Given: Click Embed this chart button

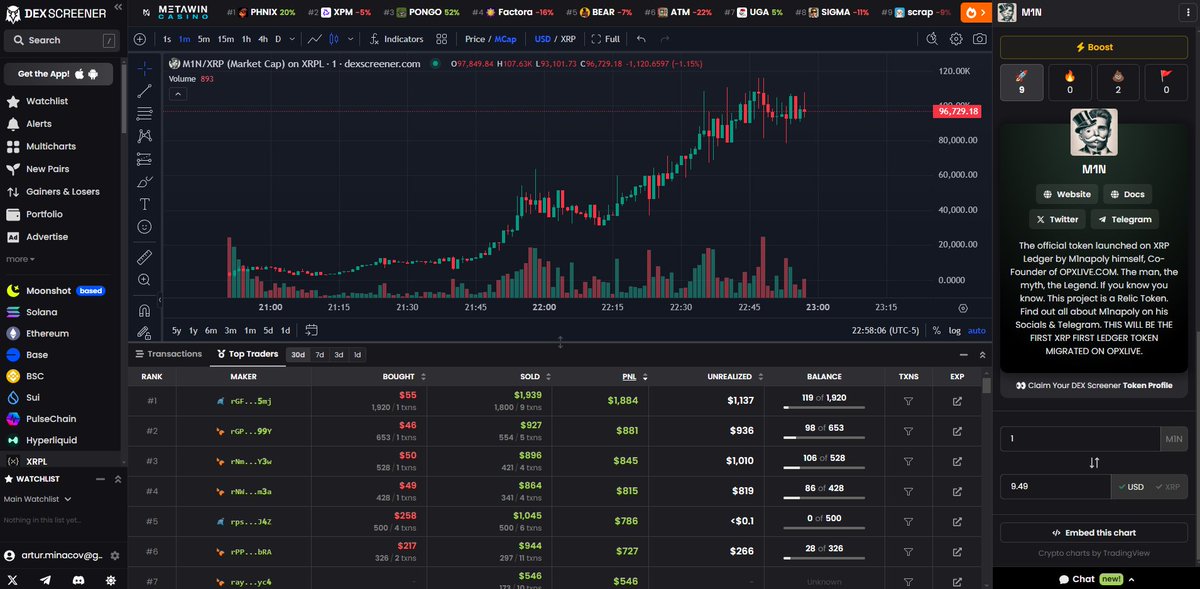Looking at the screenshot, I should pos(1094,533).
